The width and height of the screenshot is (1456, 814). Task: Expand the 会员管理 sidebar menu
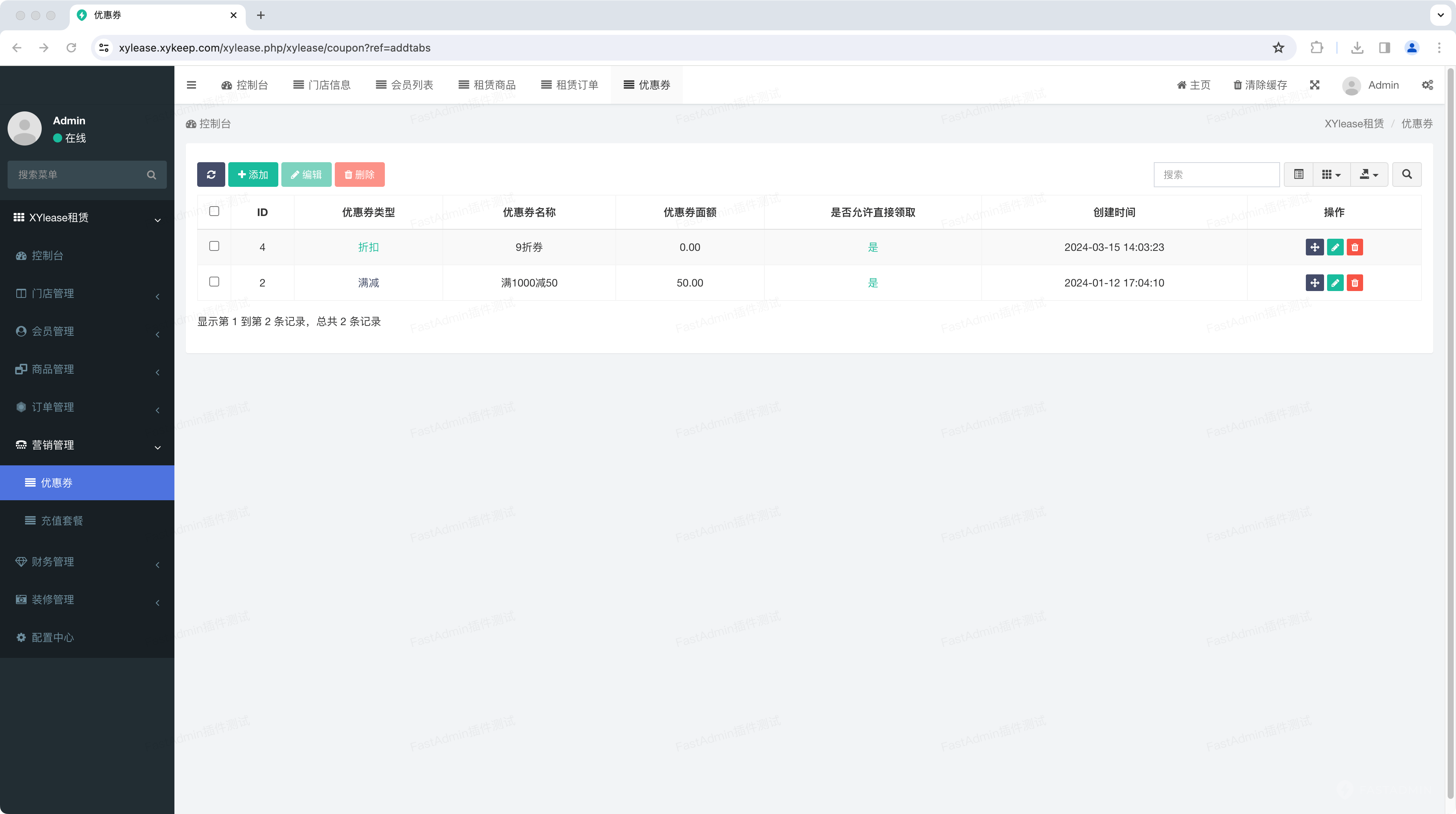tap(87, 332)
